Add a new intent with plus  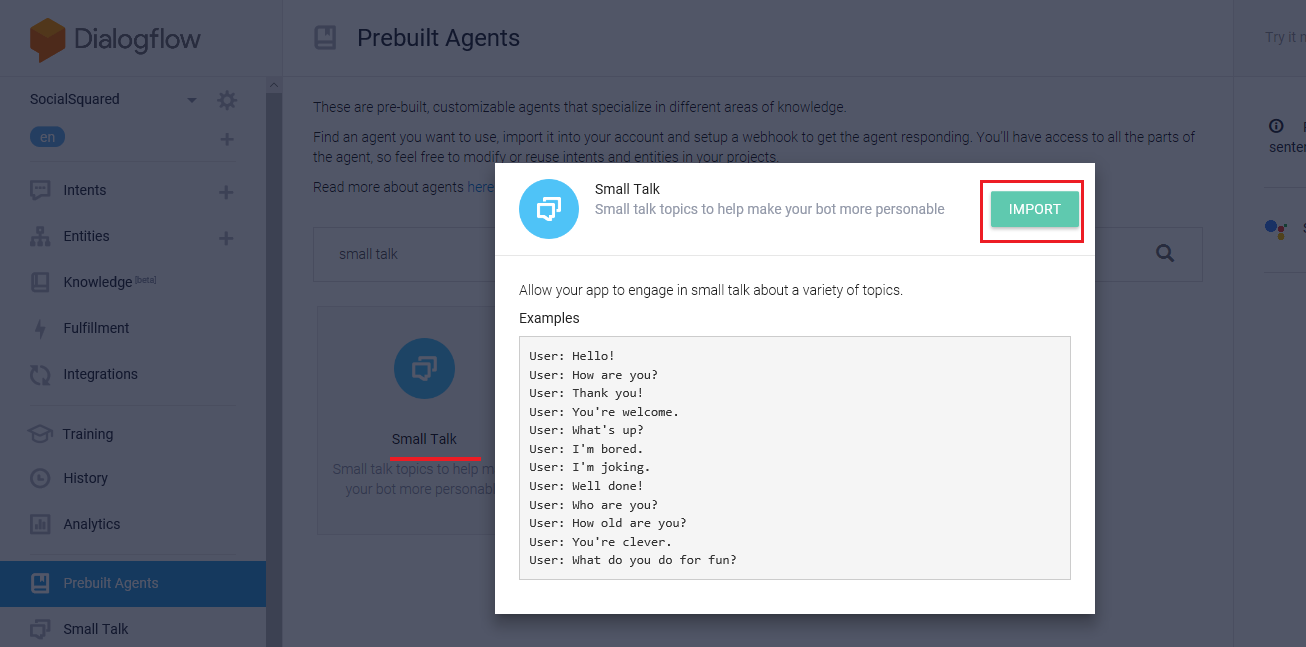click(x=226, y=191)
